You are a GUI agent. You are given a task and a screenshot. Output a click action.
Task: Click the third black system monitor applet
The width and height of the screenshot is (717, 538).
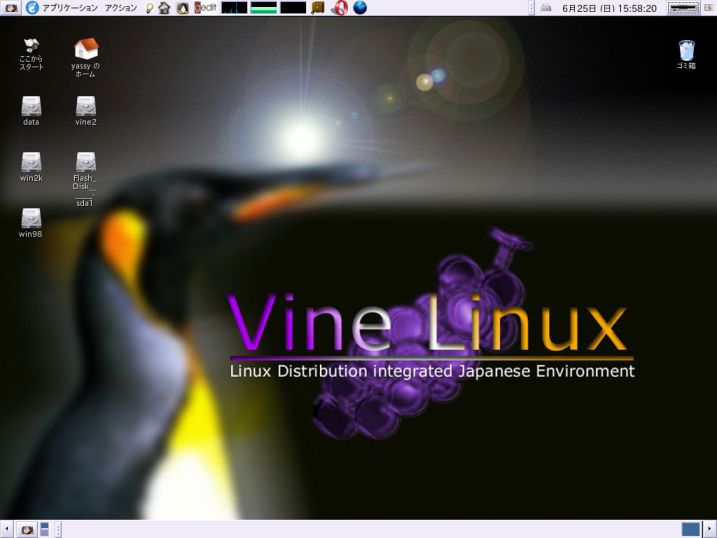click(x=293, y=8)
